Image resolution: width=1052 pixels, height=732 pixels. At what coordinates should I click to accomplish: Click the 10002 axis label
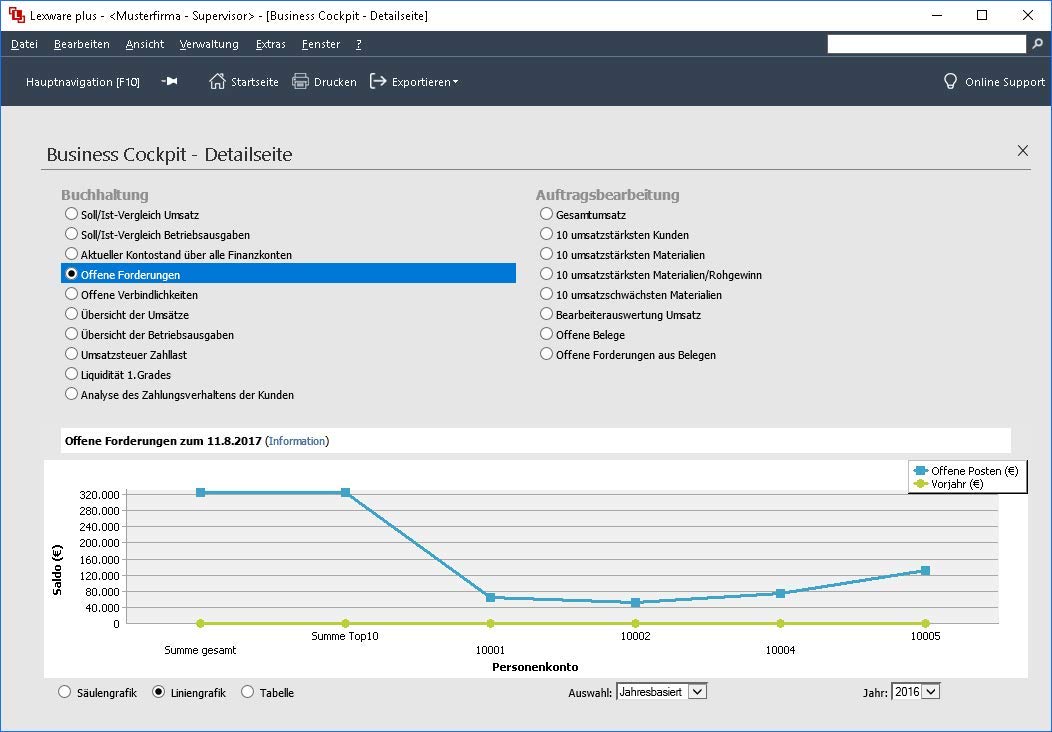pyautogui.click(x=635, y=636)
